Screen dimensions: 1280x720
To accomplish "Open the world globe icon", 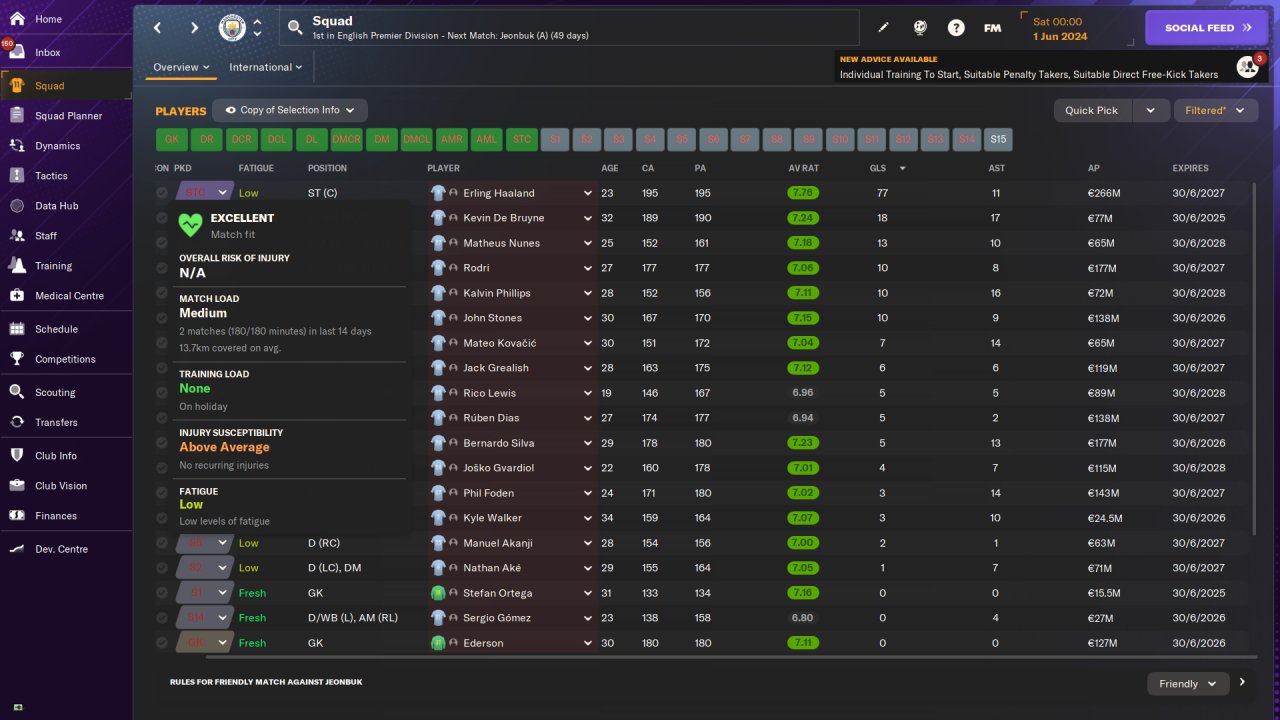I will pyautogui.click(x=920, y=28).
